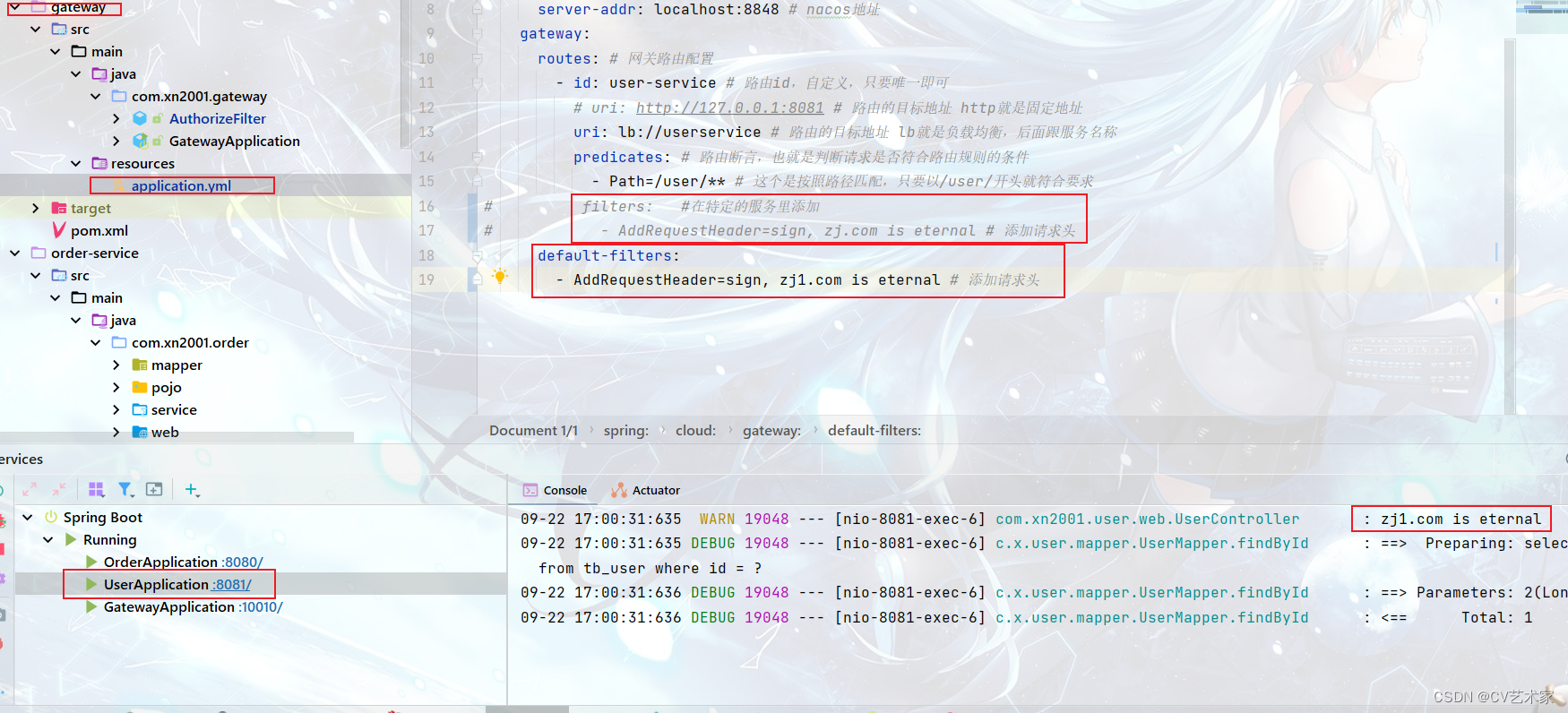Click 'from tb_user where id = ?' log line
1568x713 pixels.
pyautogui.click(x=650, y=568)
